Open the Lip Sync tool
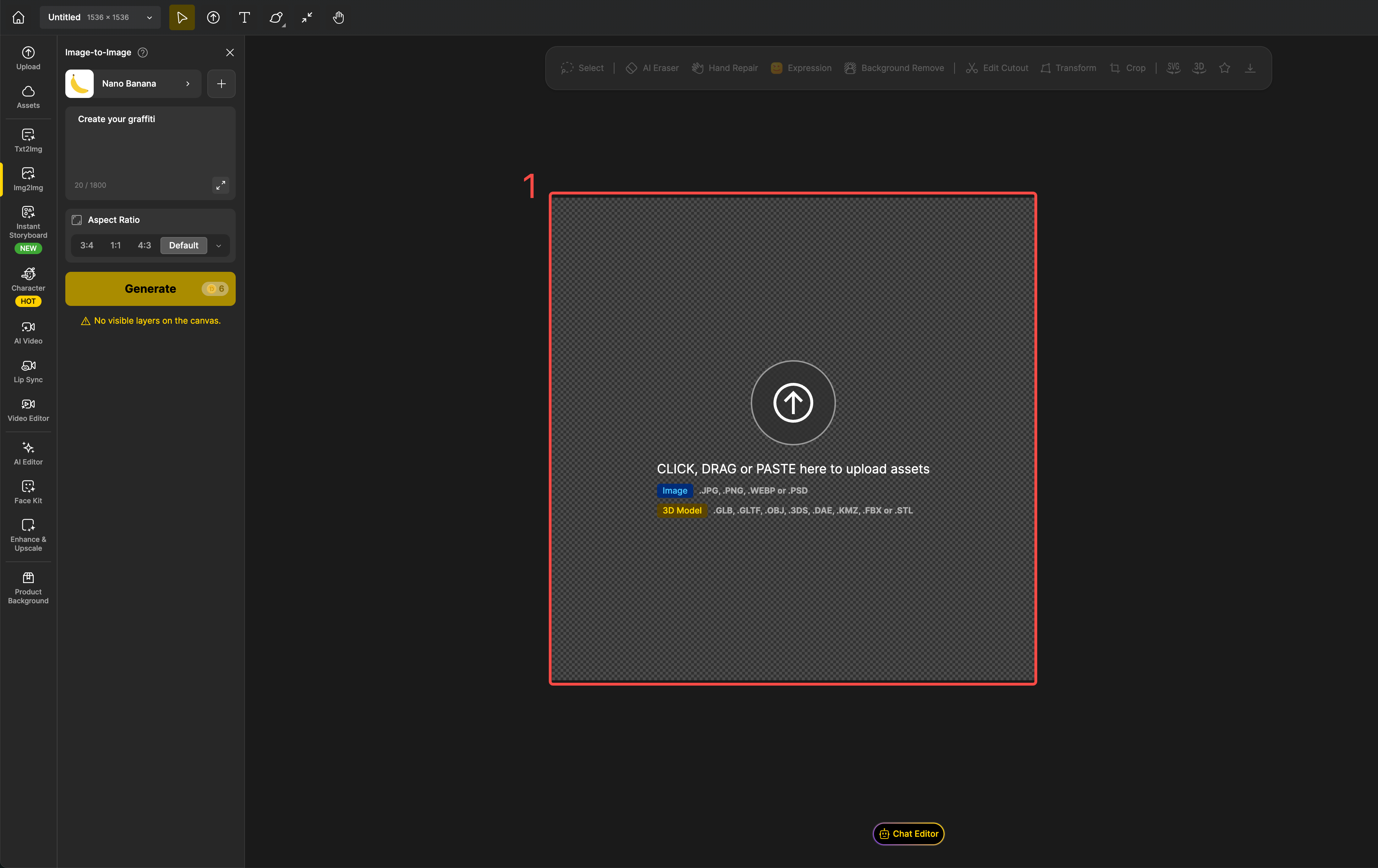The height and width of the screenshot is (868, 1378). click(28, 371)
